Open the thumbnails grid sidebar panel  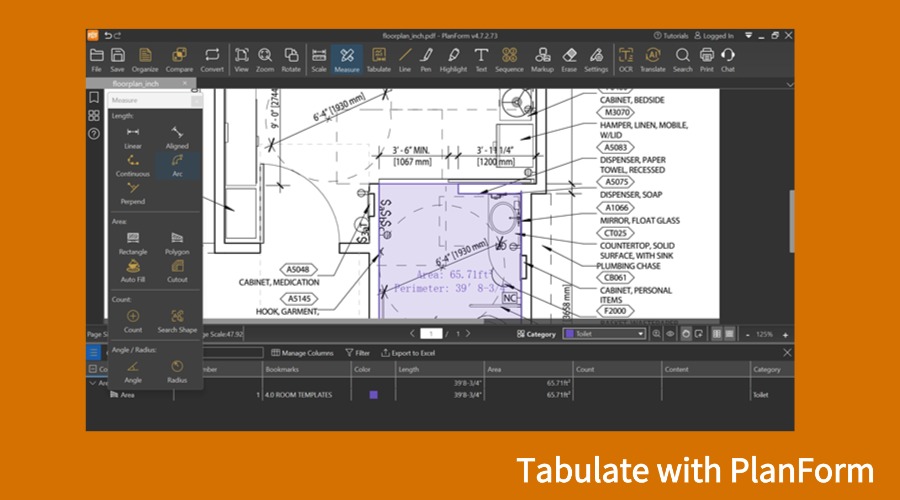coord(94,115)
